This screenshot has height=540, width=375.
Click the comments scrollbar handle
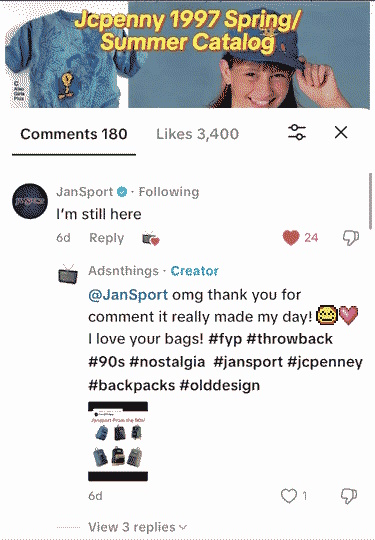coord(370,201)
